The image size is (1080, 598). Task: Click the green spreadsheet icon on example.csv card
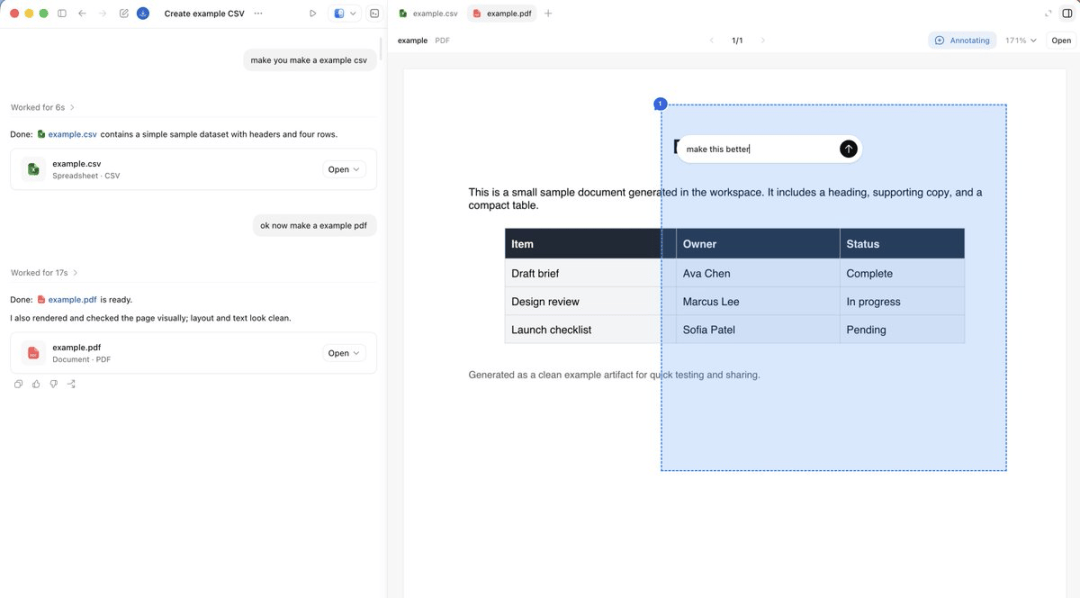point(33,169)
